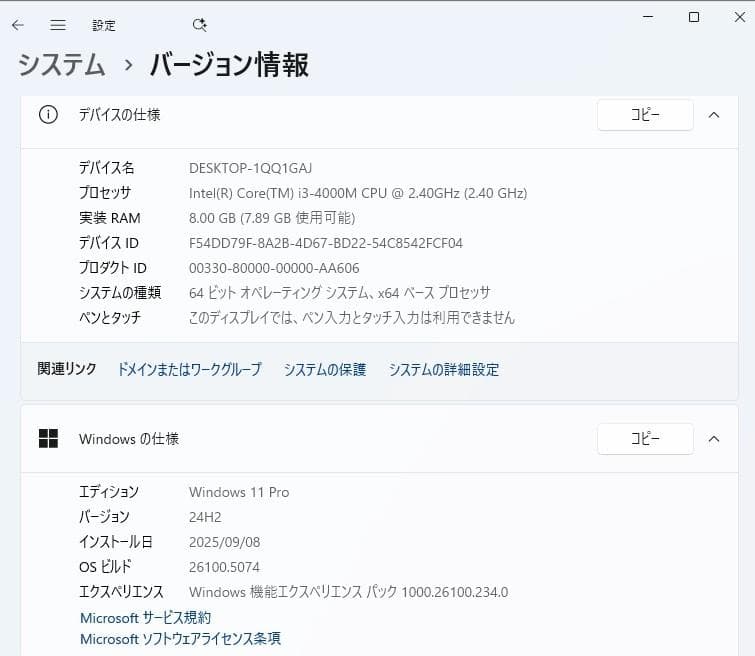Collapse the Windows の仕様 section chevron
Screen dimensions: 755x656
pos(714,438)
